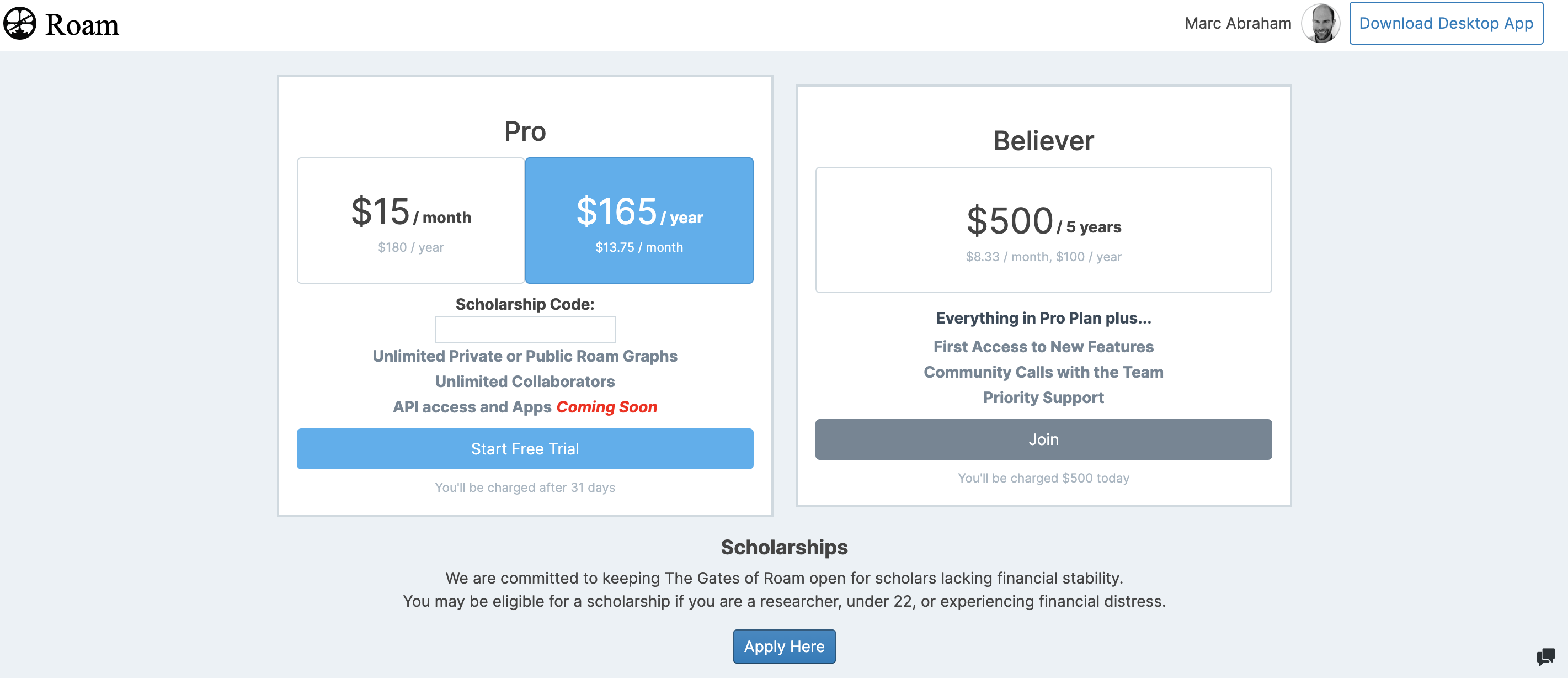This screenshot has width=1568, height=678.
Task: Click the Marc Abraham username
Action: click(1238, 24)
